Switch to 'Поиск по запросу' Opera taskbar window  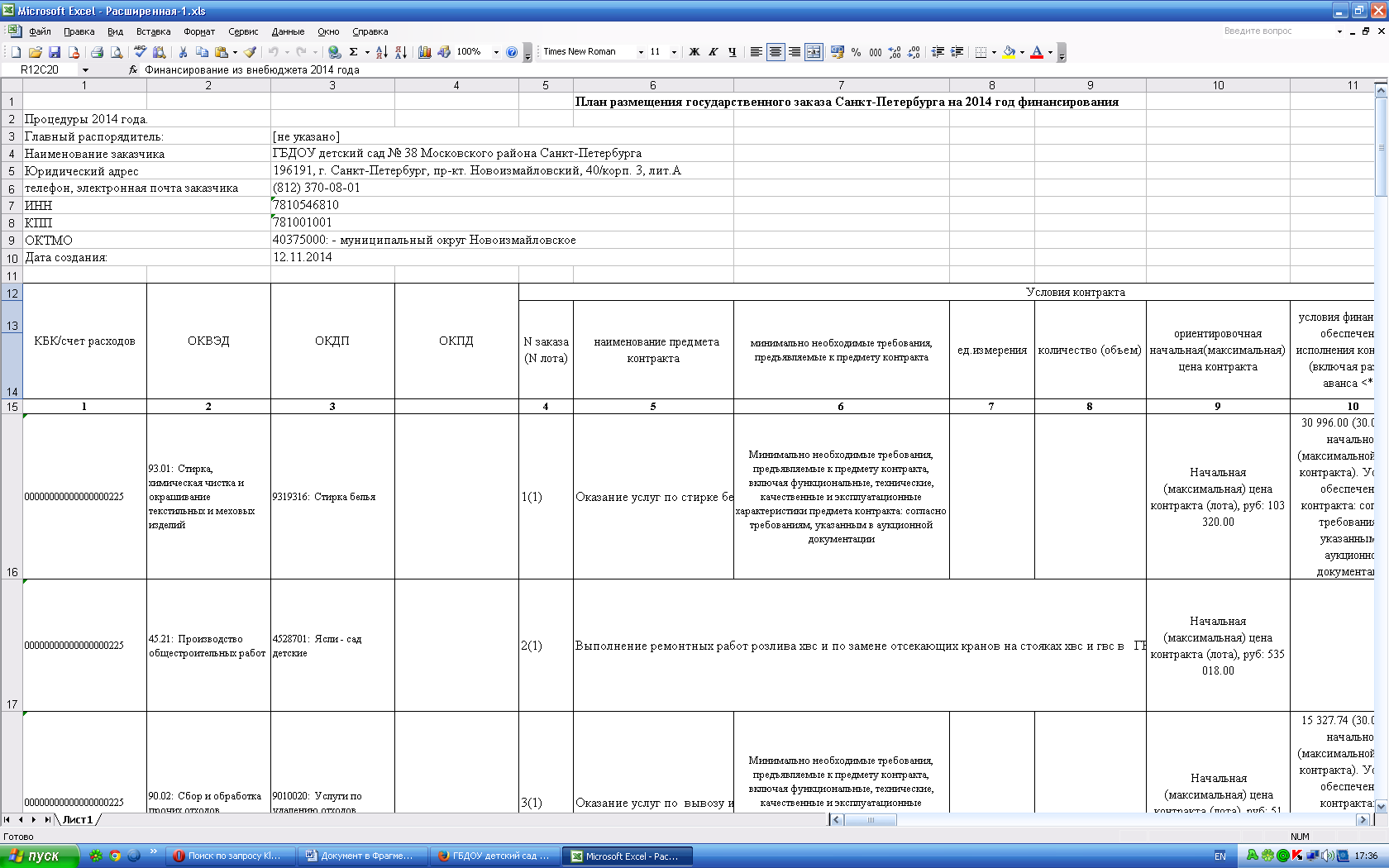tap(231, 856)
